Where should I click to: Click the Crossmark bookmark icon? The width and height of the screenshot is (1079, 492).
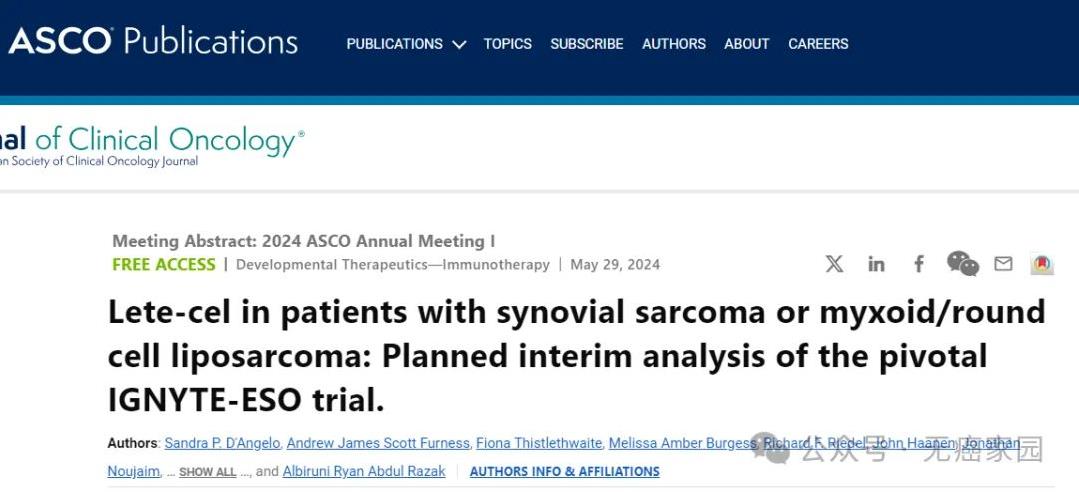click(1042, 264)
